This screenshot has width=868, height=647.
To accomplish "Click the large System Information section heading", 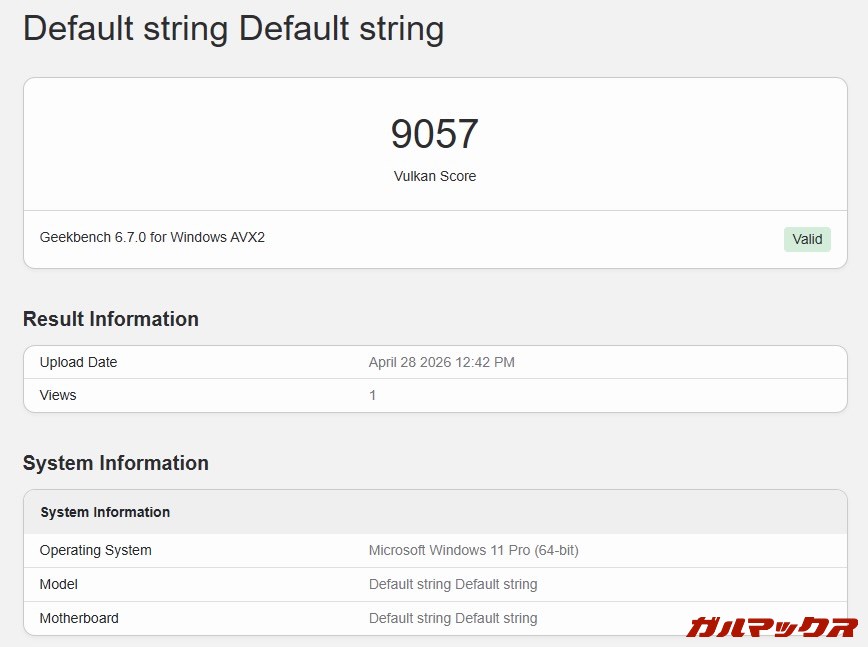I will pos(116,463).
